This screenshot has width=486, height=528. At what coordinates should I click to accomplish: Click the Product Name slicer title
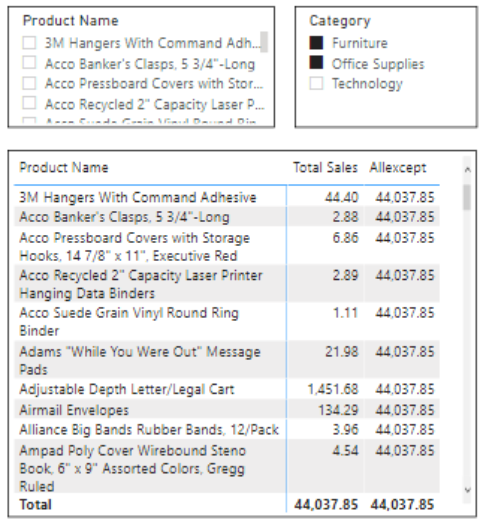(x=71, y=21)
